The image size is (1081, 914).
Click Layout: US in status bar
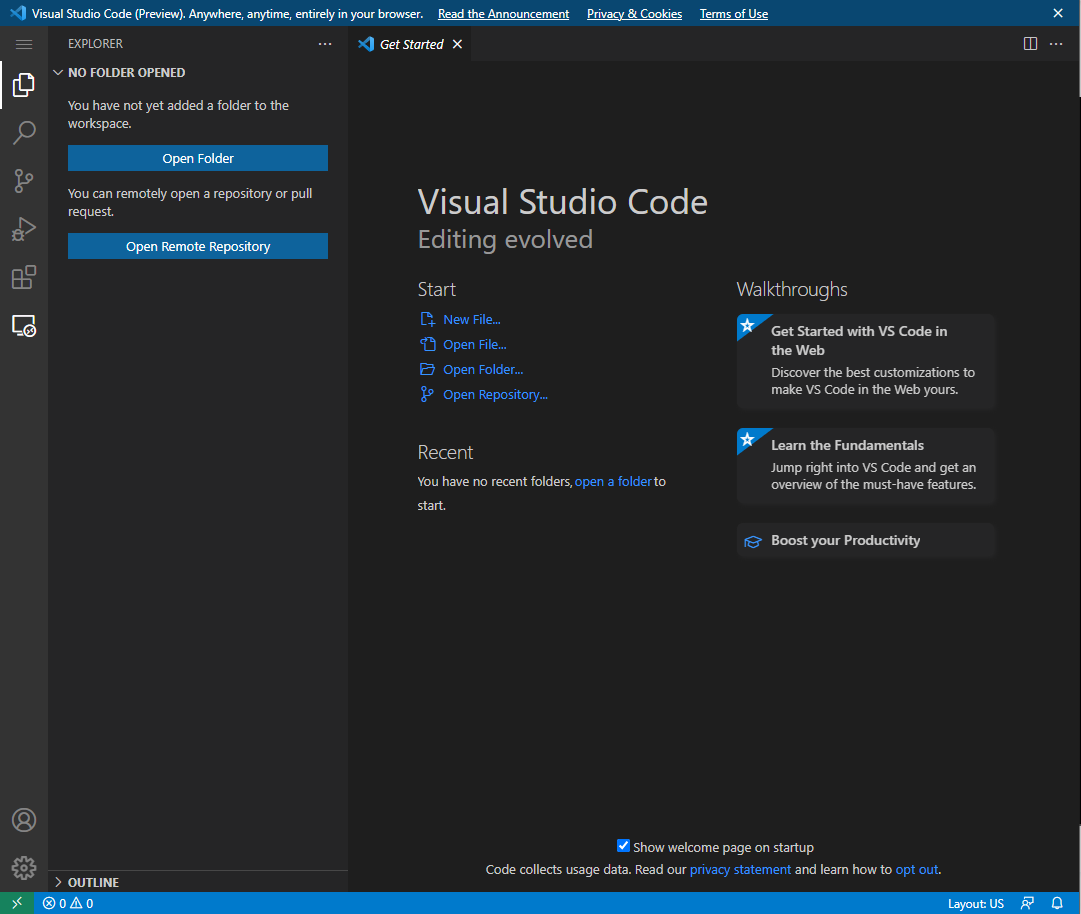976,903
